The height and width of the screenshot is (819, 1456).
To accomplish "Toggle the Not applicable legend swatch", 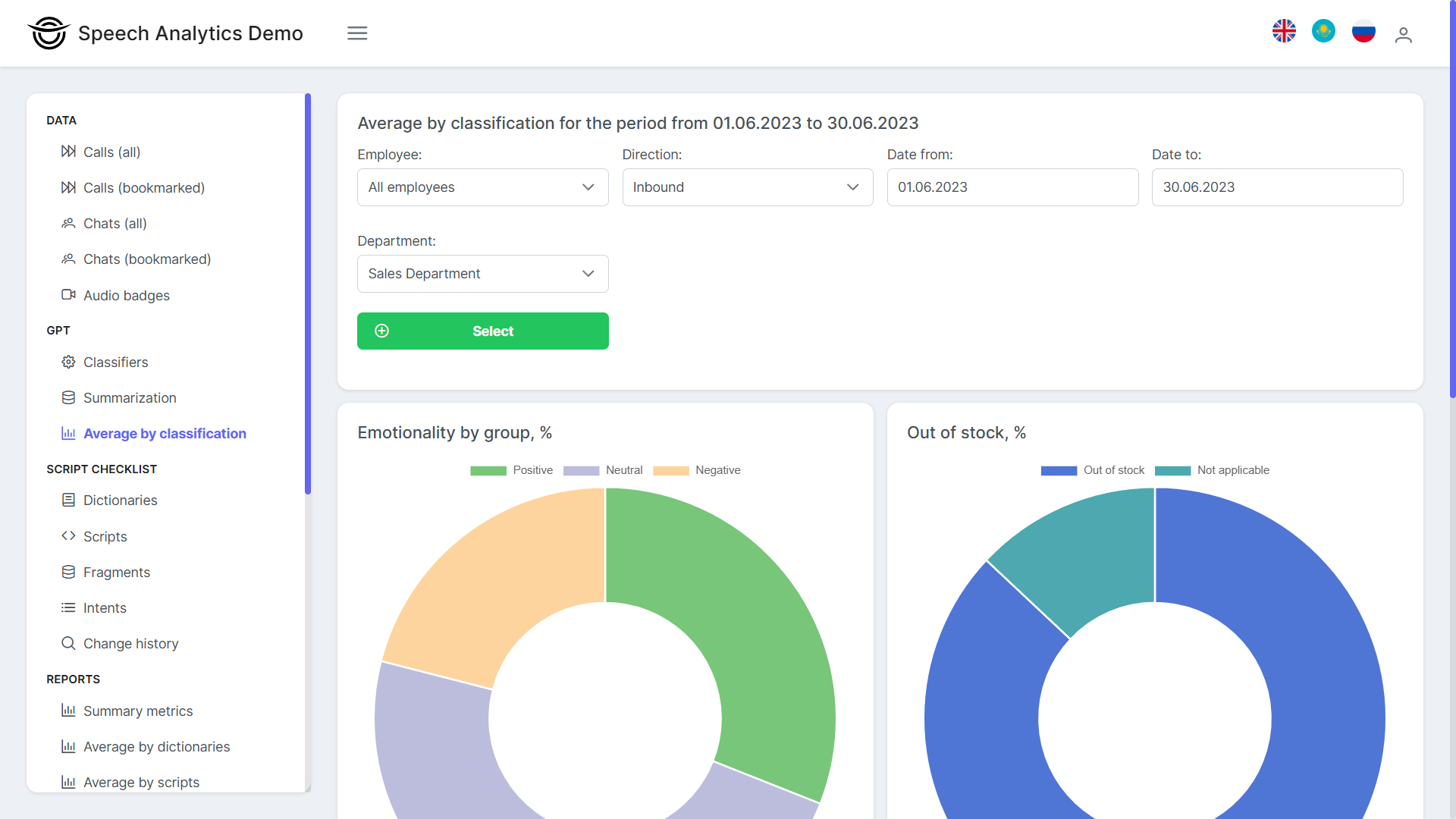I will pyautogui.click(x=1172, y=470).
